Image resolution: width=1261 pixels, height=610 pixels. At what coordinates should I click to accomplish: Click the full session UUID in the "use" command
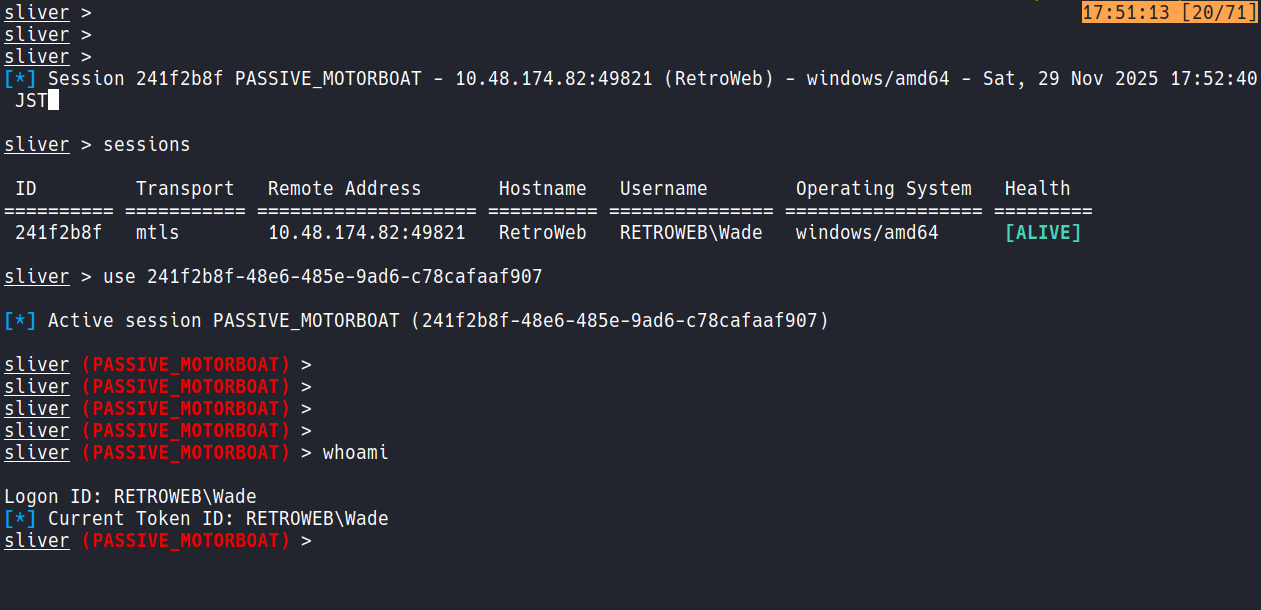point(345,277)
